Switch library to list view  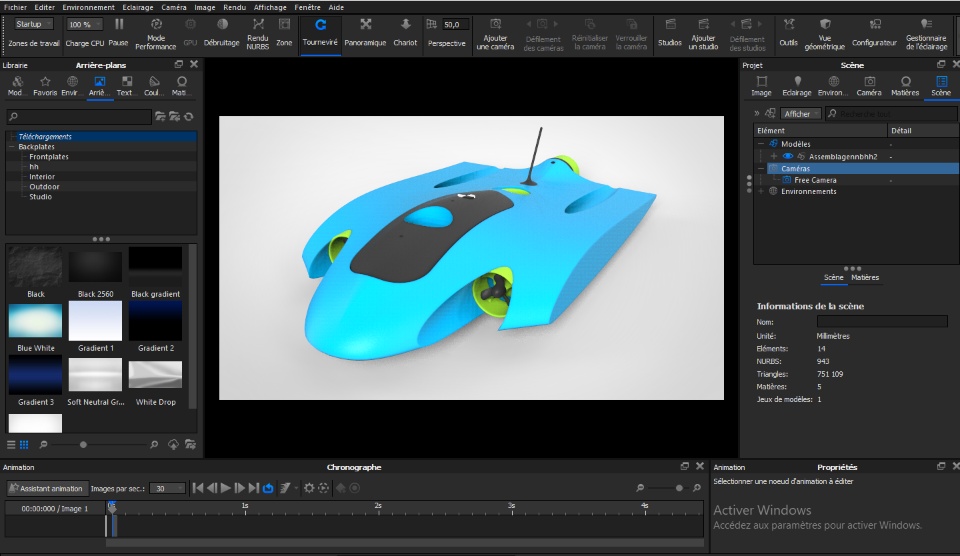click(11, 445)
